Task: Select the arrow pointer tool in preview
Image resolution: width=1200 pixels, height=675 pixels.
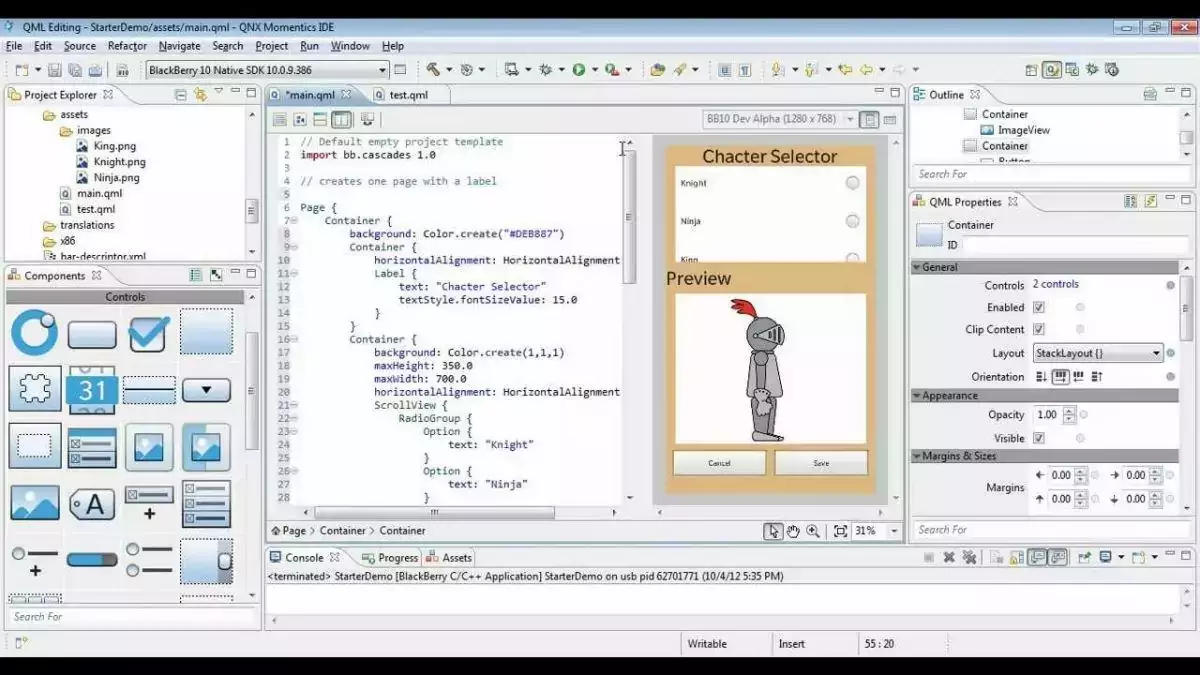Action: click(x=772, y=531)
